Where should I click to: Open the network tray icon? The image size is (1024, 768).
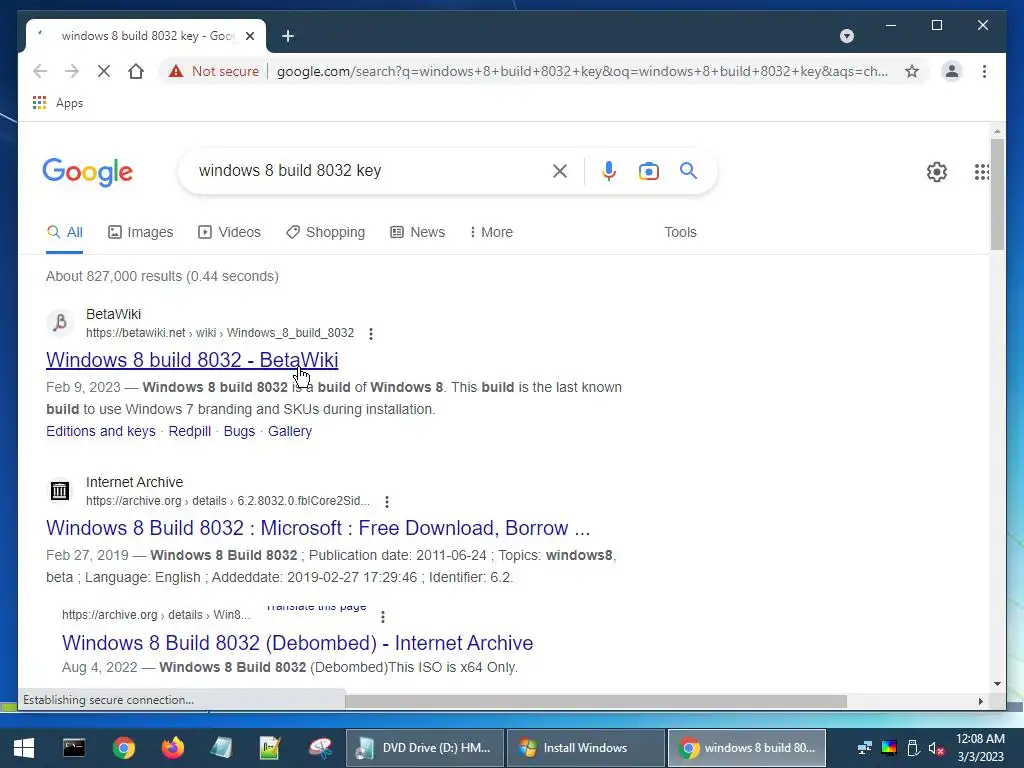pyautogui.click(x=865, y=748)
